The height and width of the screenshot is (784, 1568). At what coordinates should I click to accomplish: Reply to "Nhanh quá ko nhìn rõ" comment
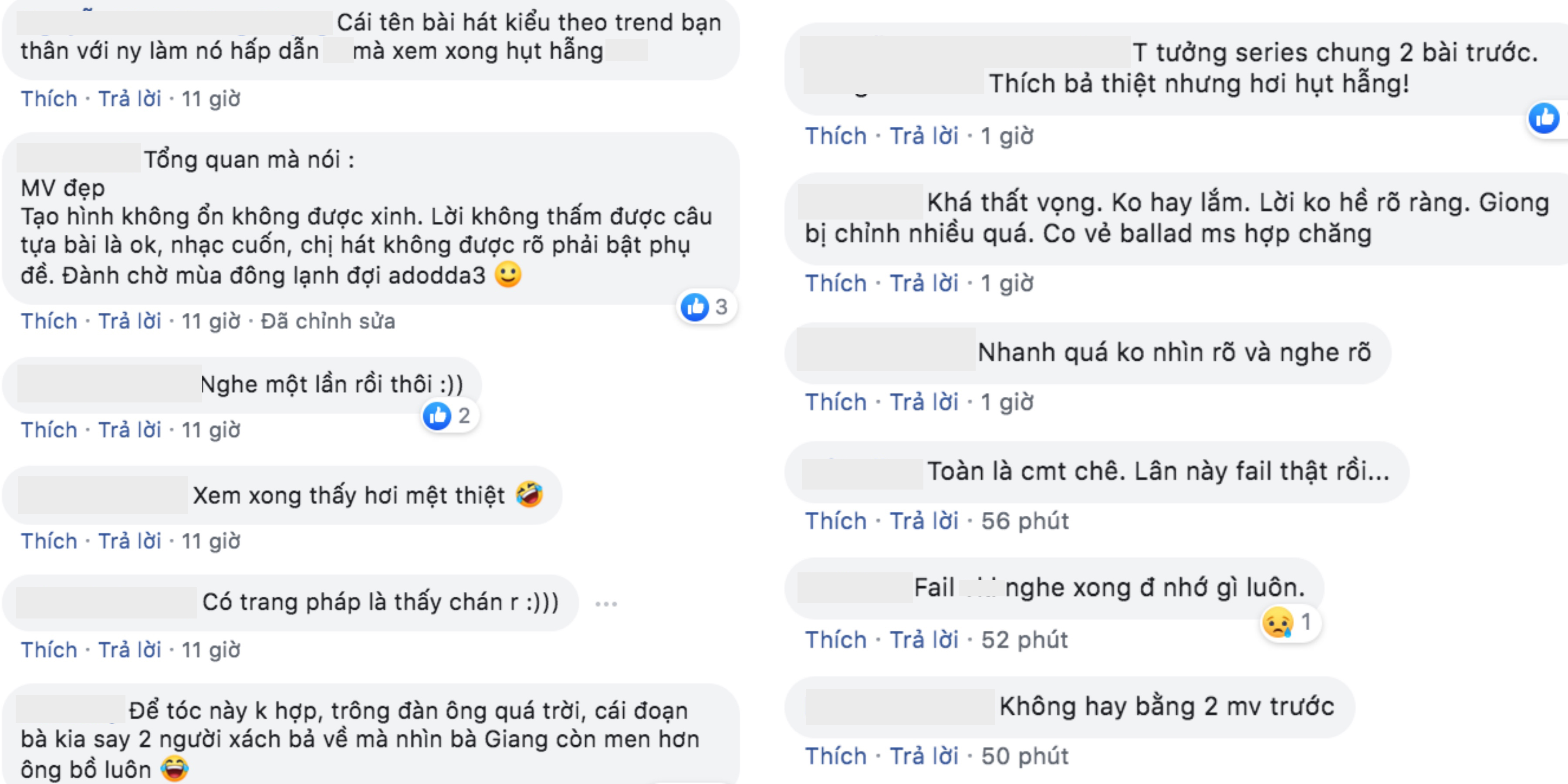pos(923,402)
